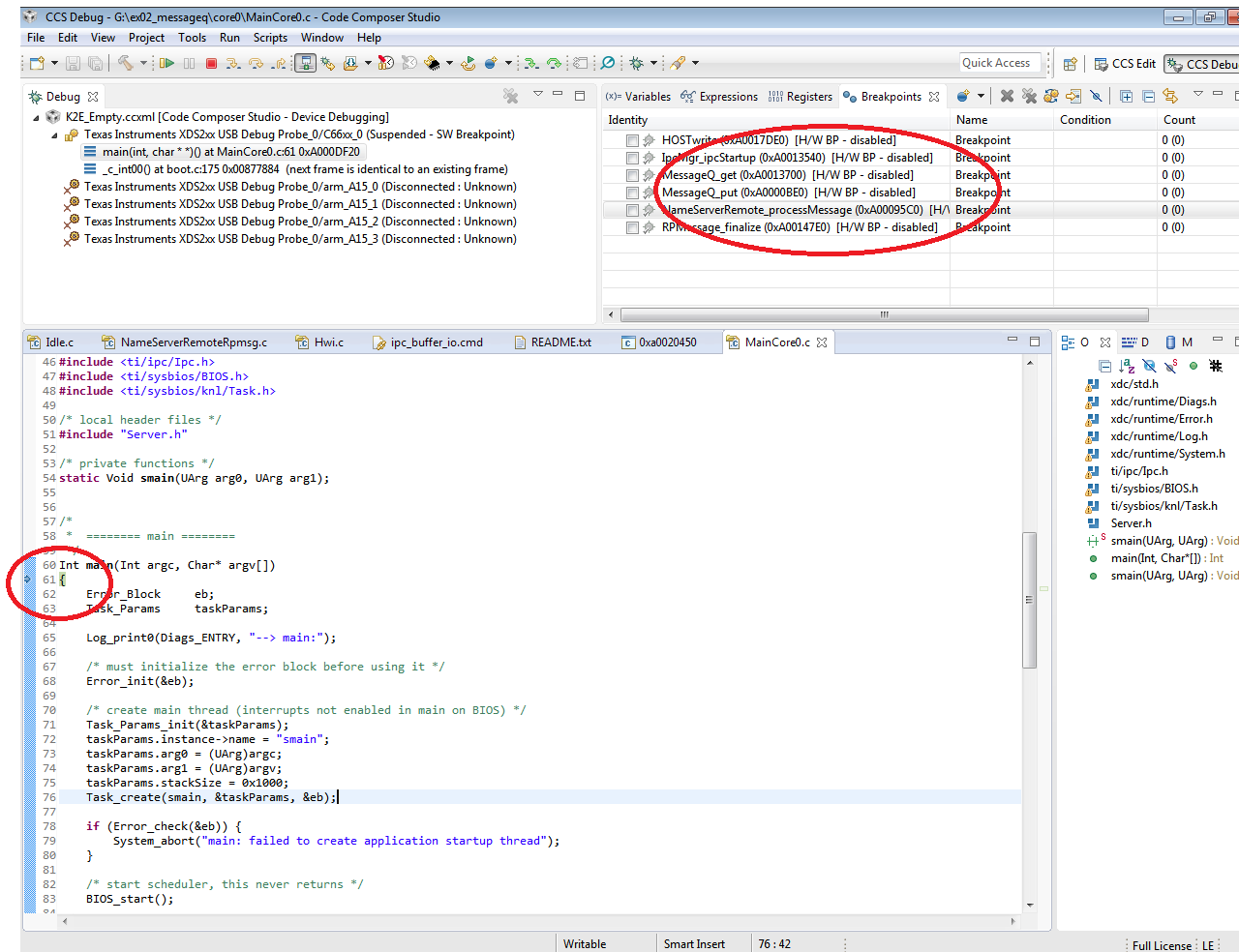Screen dimensions: 1239x952
Task: Collapse the K2E_Empty.ccxml debug tree node
Action: tap(37, 117)
